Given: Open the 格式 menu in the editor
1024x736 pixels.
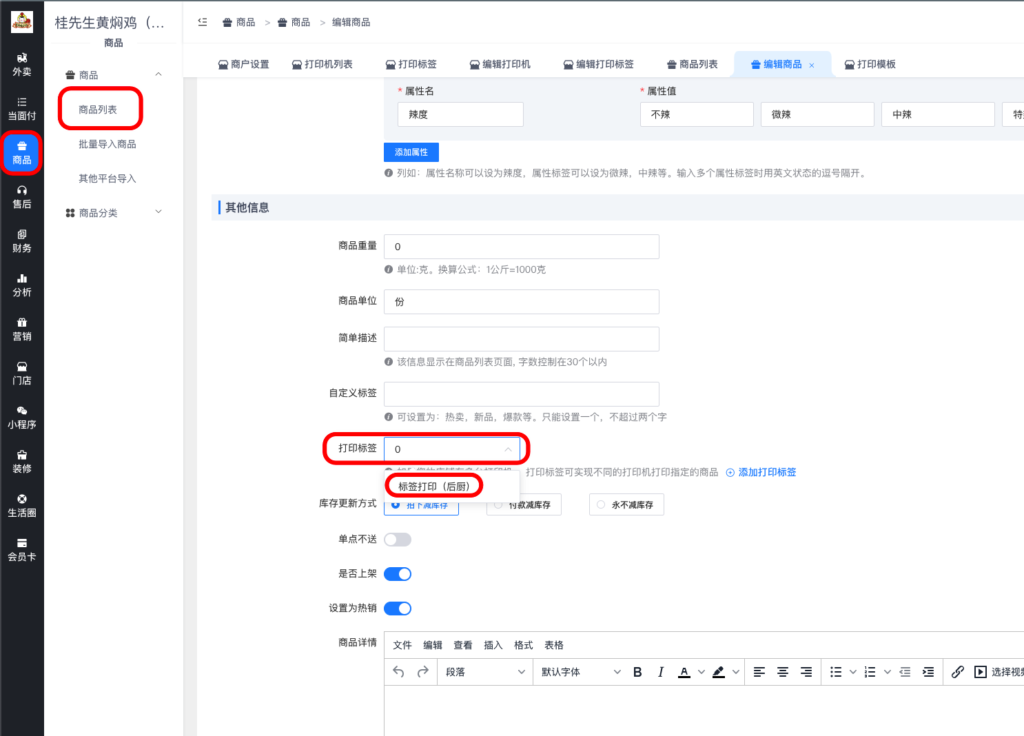Looking at the screenshot, I should click(x=523, y=644).
